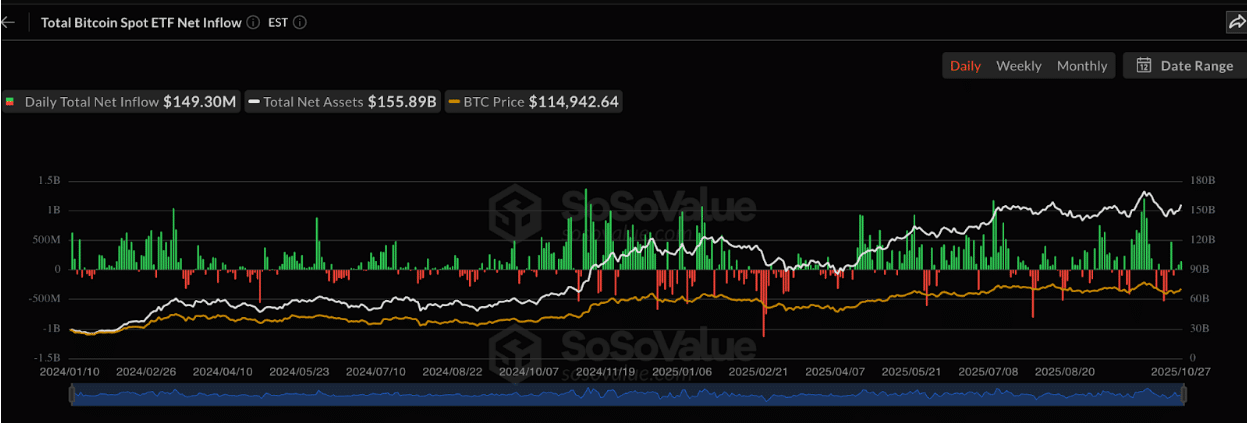Click the white Total Net Assets legend marker
The image size is (1247, 423).
pyautogui.click(x=255, y=102)
